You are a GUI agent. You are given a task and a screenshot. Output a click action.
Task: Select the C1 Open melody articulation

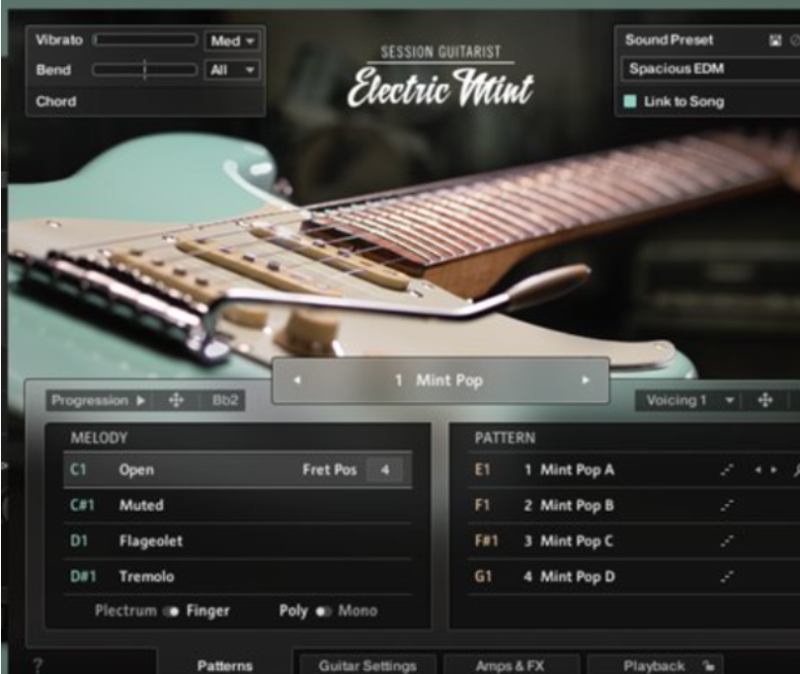click(x=238, y=470)
